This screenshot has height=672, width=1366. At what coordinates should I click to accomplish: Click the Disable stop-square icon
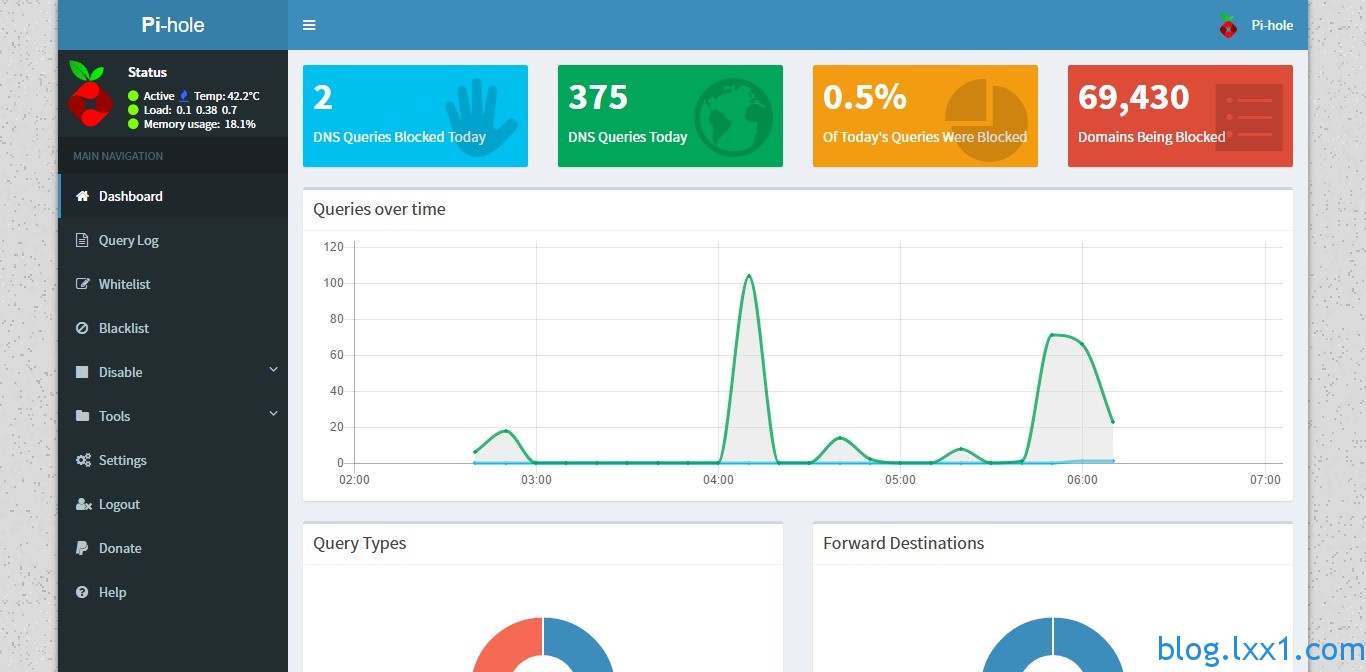coord(82,372)
